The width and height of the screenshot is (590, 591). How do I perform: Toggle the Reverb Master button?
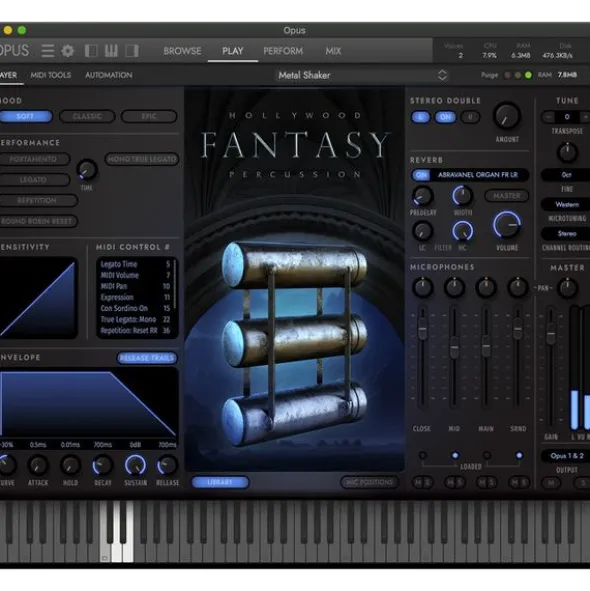click(x=507, y=196)
